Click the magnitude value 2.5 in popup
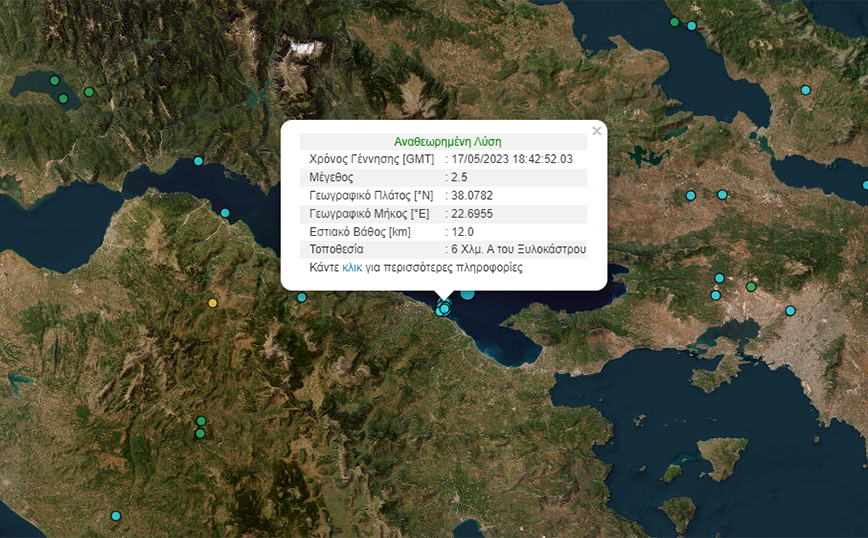Screen dimensions: 868x538 (x=459, y=177)
